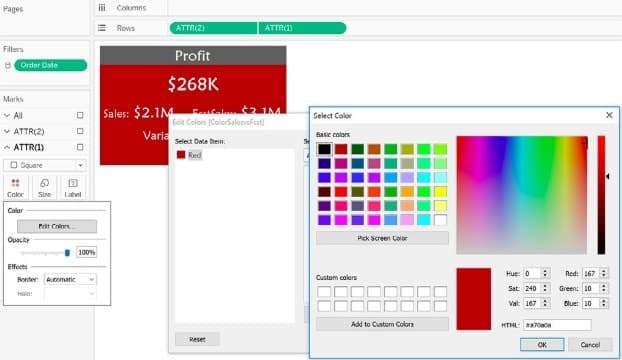Click Pick Screen Color button
Image resolution: width=622 pixels, height=360 pixels.
click(382, 238)
